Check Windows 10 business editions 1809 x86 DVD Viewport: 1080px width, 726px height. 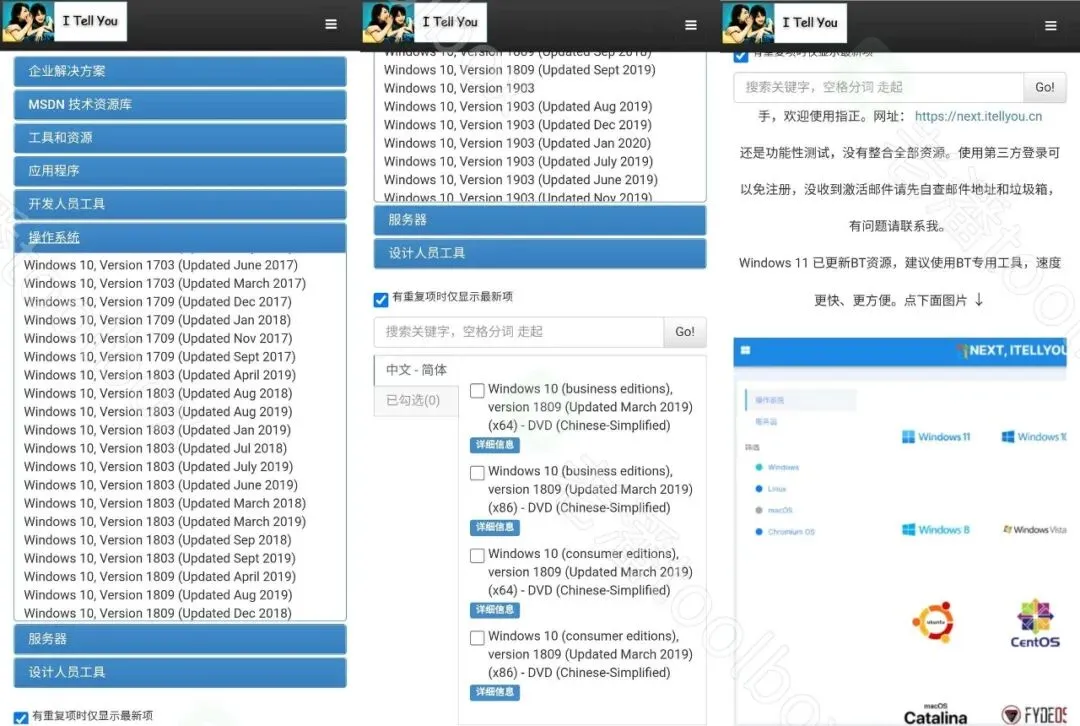(477, 473)
